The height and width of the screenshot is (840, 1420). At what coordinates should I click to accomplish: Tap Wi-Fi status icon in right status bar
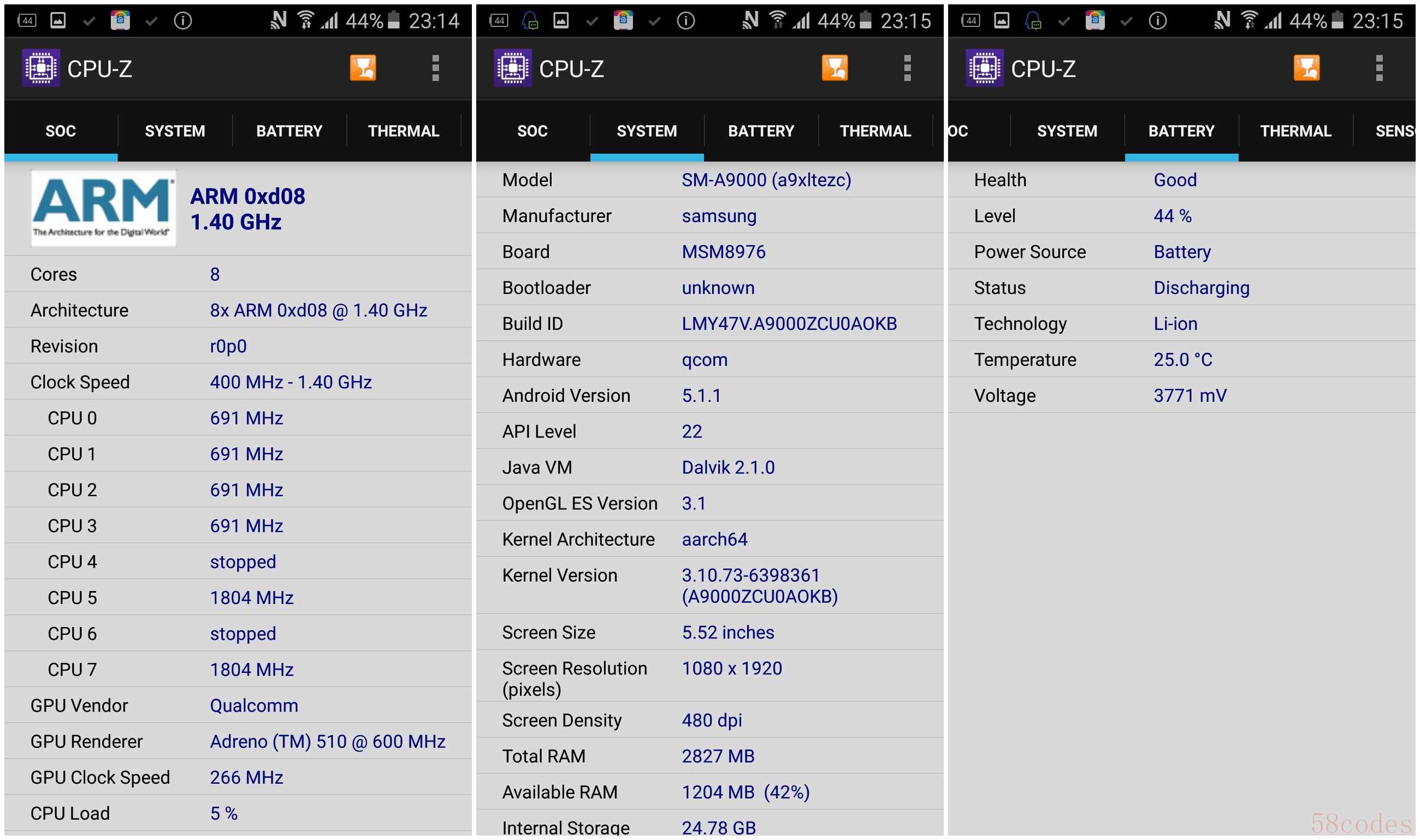pos(1250,20)
